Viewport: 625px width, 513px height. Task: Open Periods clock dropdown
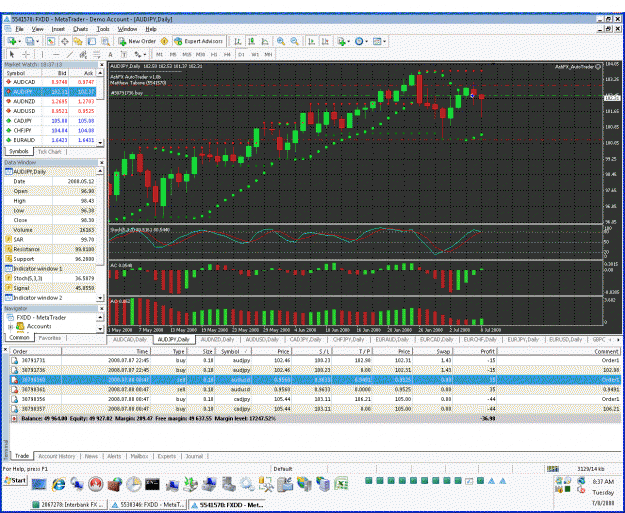tap(361, 41)
